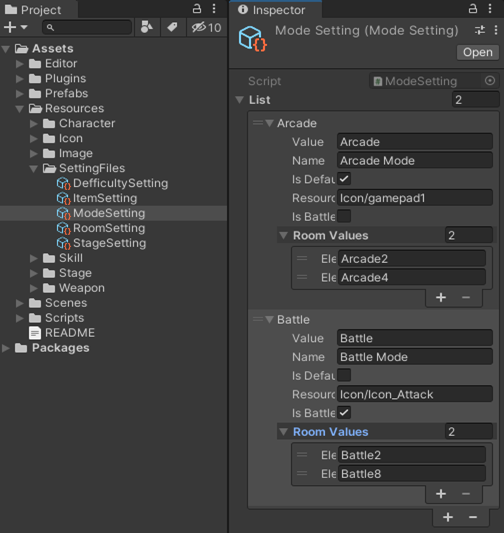504x533 pixels.
Task: Click the Open button
Action: point(477,52)
